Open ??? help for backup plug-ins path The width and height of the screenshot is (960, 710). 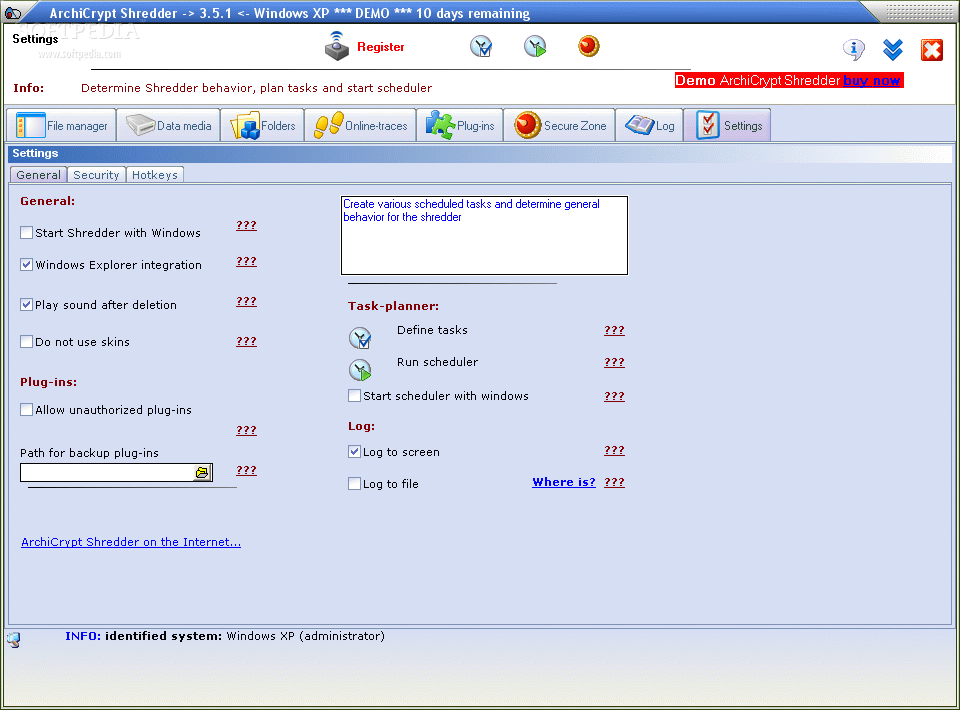[246, 470]
